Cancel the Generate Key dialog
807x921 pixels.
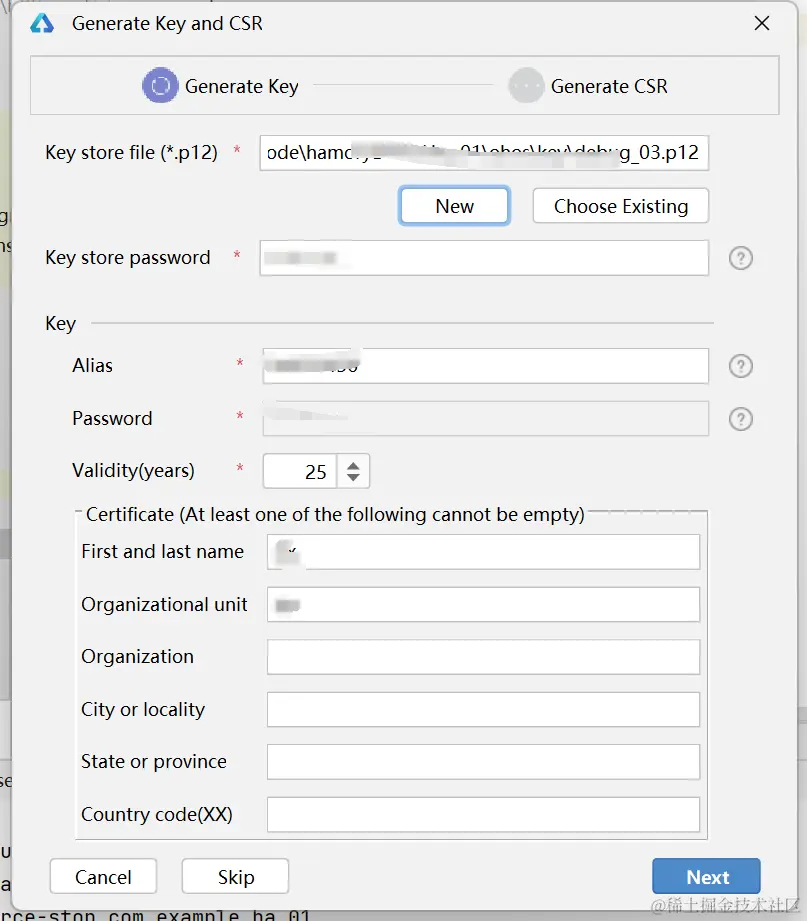[x=103, y=877]
